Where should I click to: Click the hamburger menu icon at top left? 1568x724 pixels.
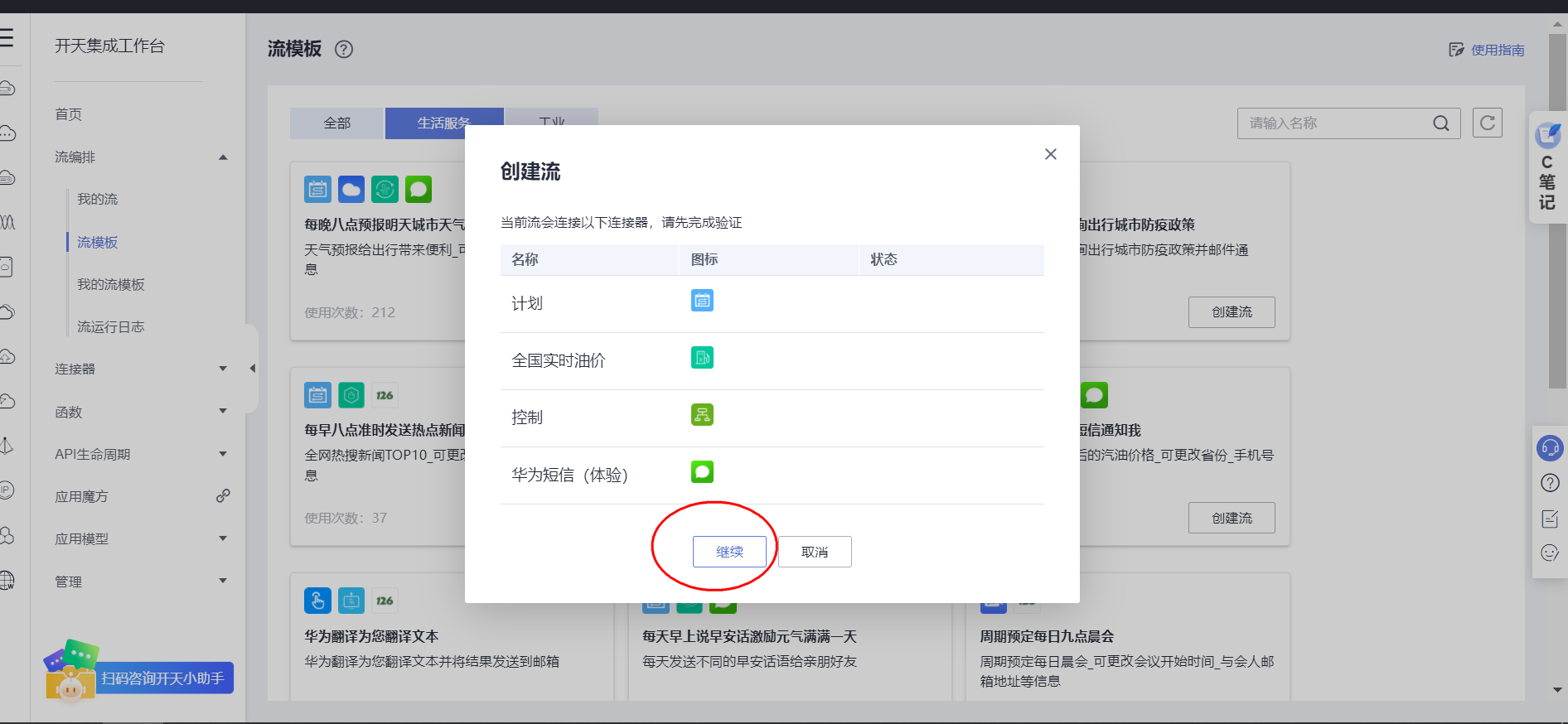pyautogui.click(x=7, y=37)
